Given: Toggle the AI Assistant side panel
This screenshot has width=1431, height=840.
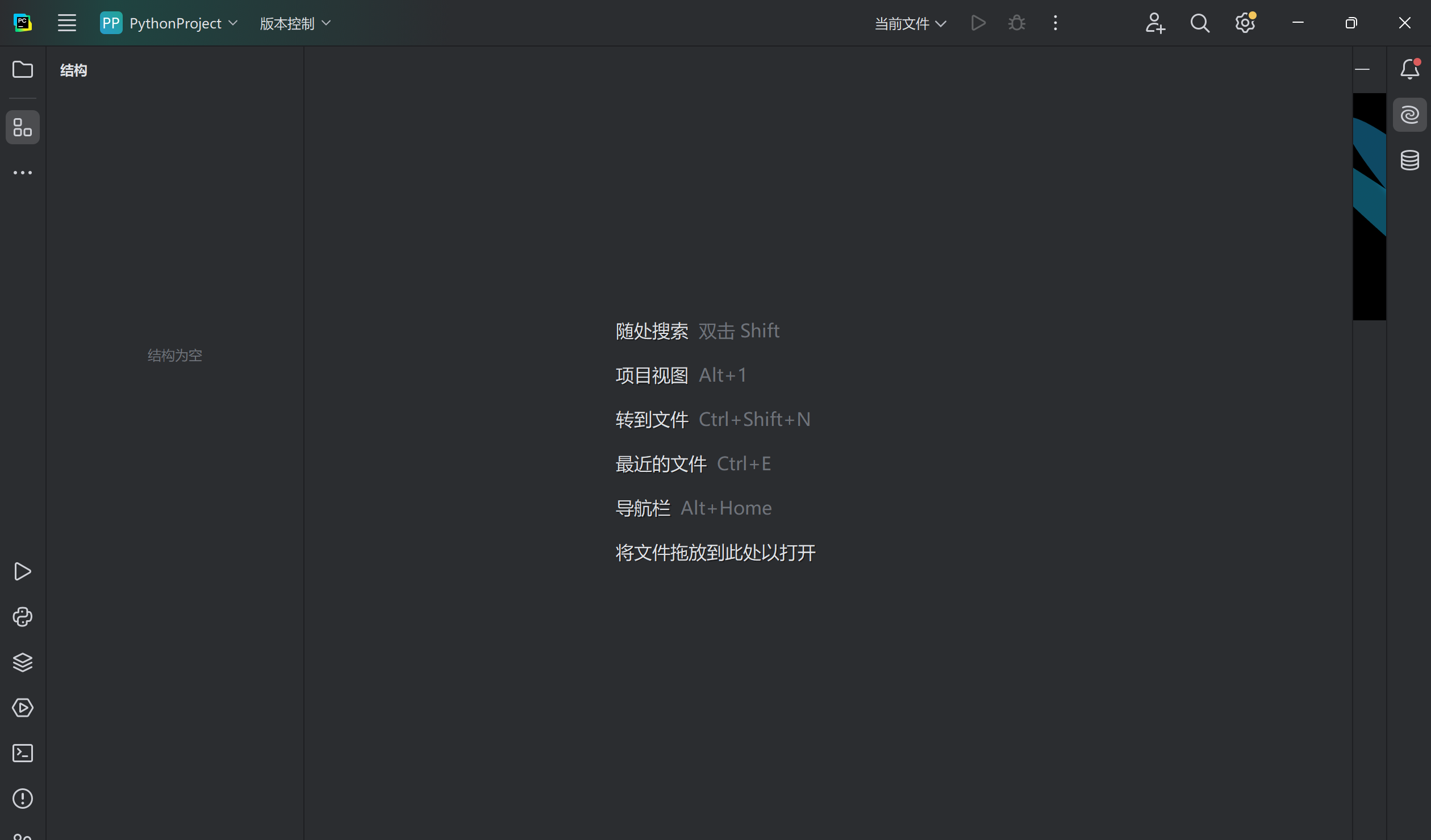Looking at the screenshot, I should (1410, 115).
